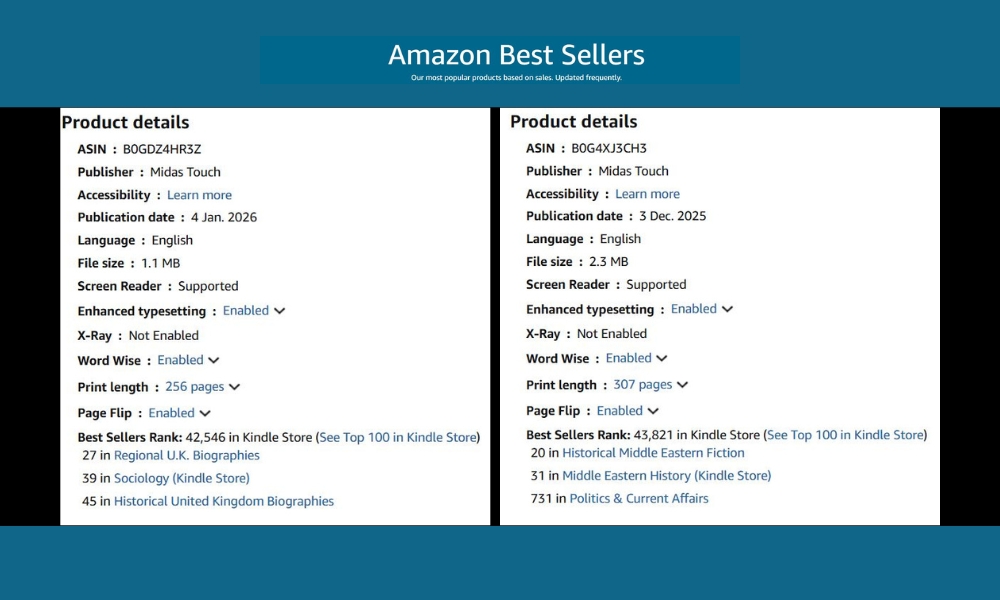Expand left Word Wise Enabled chevron
1000x600 pixels.
pos(214,360)
